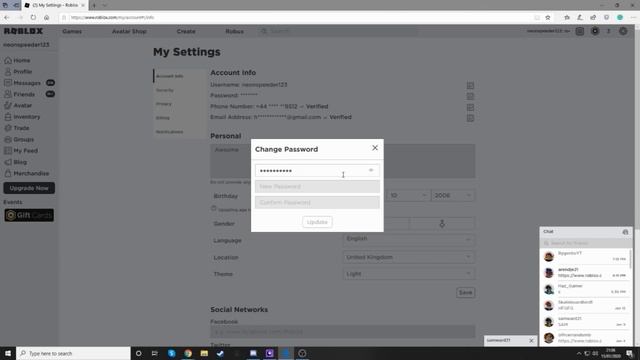Click browser refresh button
The image size is (640, 360).
(33, 18)
